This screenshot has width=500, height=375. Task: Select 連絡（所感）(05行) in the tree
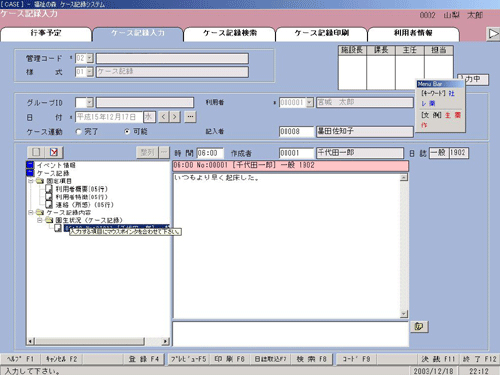(84, 204)
